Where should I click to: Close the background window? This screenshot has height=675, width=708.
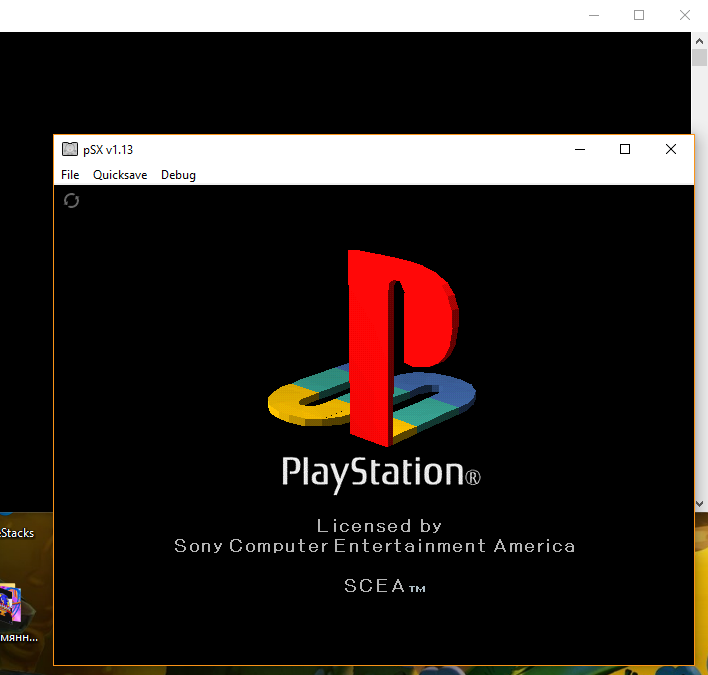(x=685, y=15)
